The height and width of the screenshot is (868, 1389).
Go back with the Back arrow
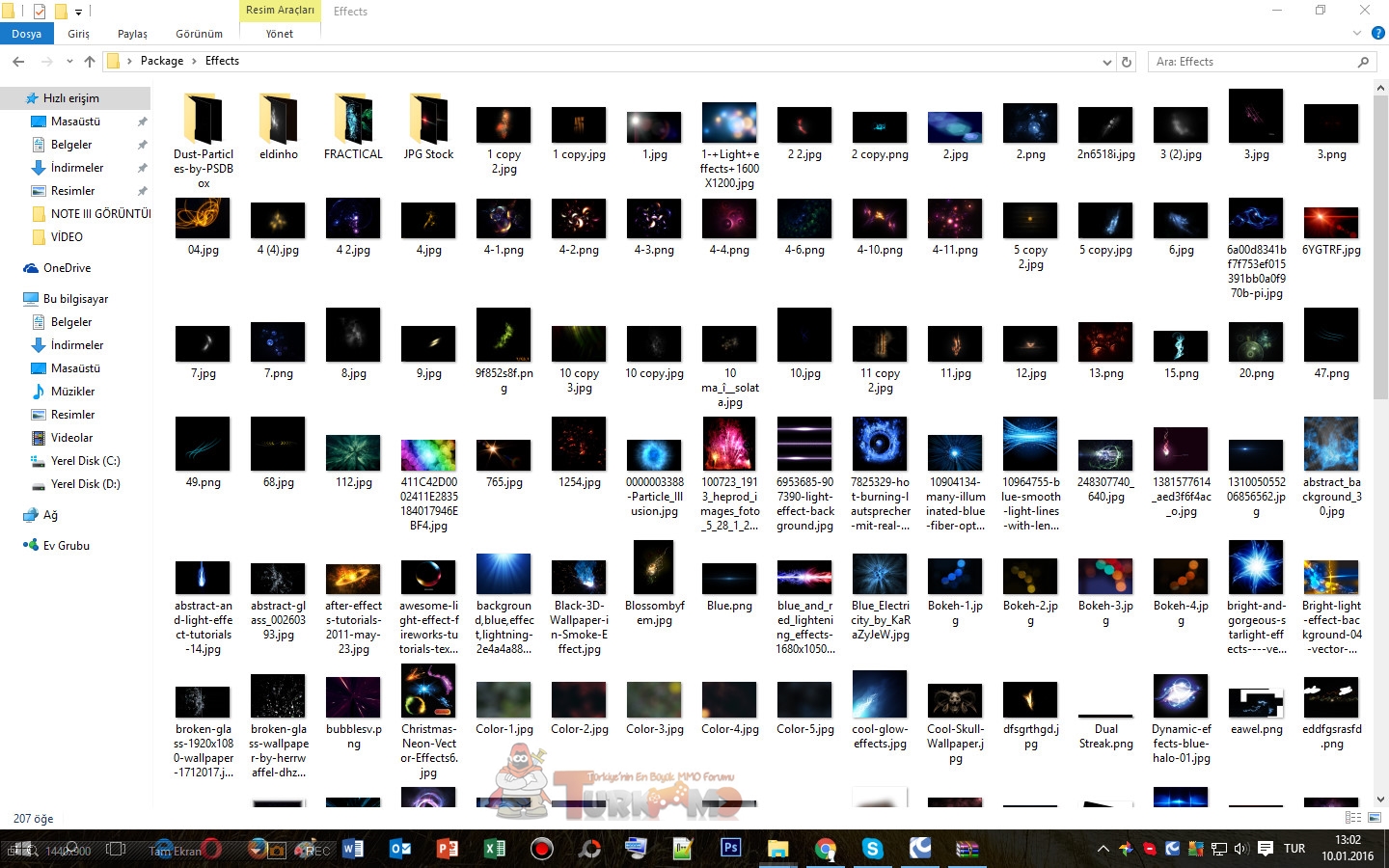point(18,62)
